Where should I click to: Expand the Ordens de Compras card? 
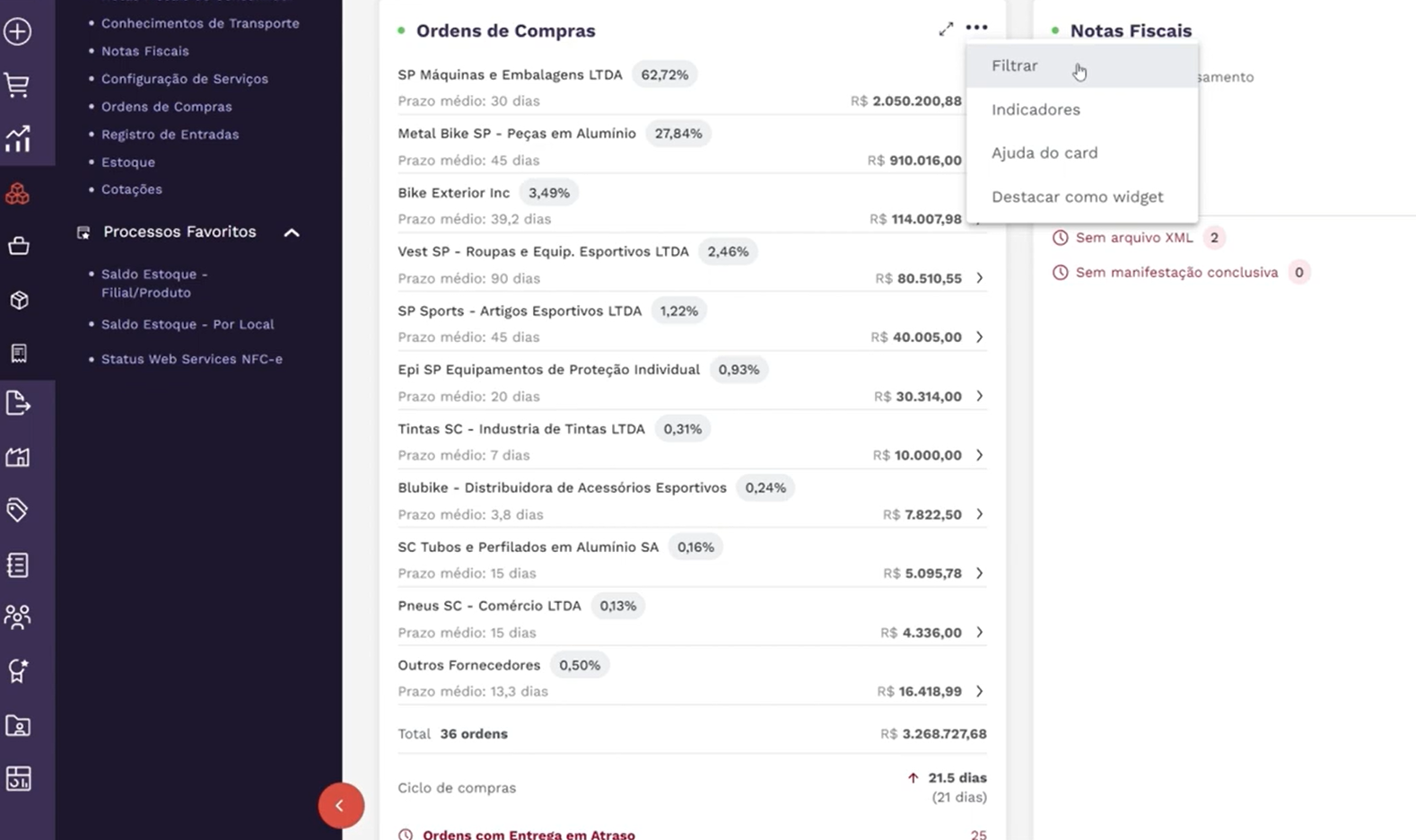(946, 30)
